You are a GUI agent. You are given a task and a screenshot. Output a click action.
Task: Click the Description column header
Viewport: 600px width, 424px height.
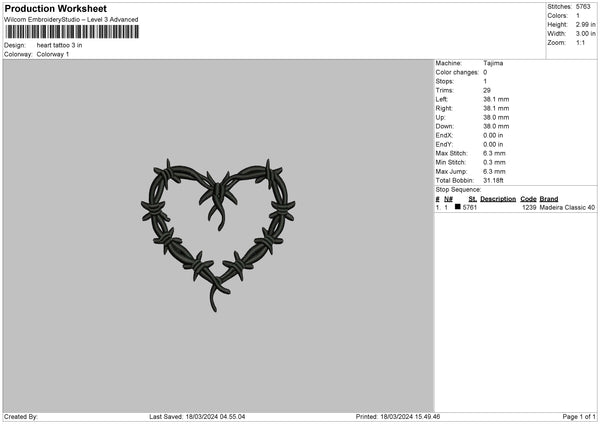point(497,198)
